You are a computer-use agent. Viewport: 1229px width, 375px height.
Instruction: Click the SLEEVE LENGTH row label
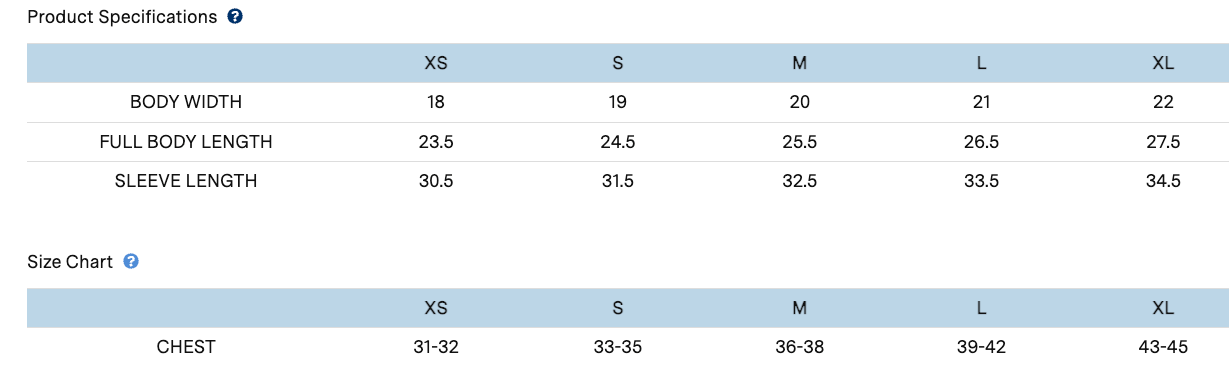pyautogui.click(x=186, y=181)
